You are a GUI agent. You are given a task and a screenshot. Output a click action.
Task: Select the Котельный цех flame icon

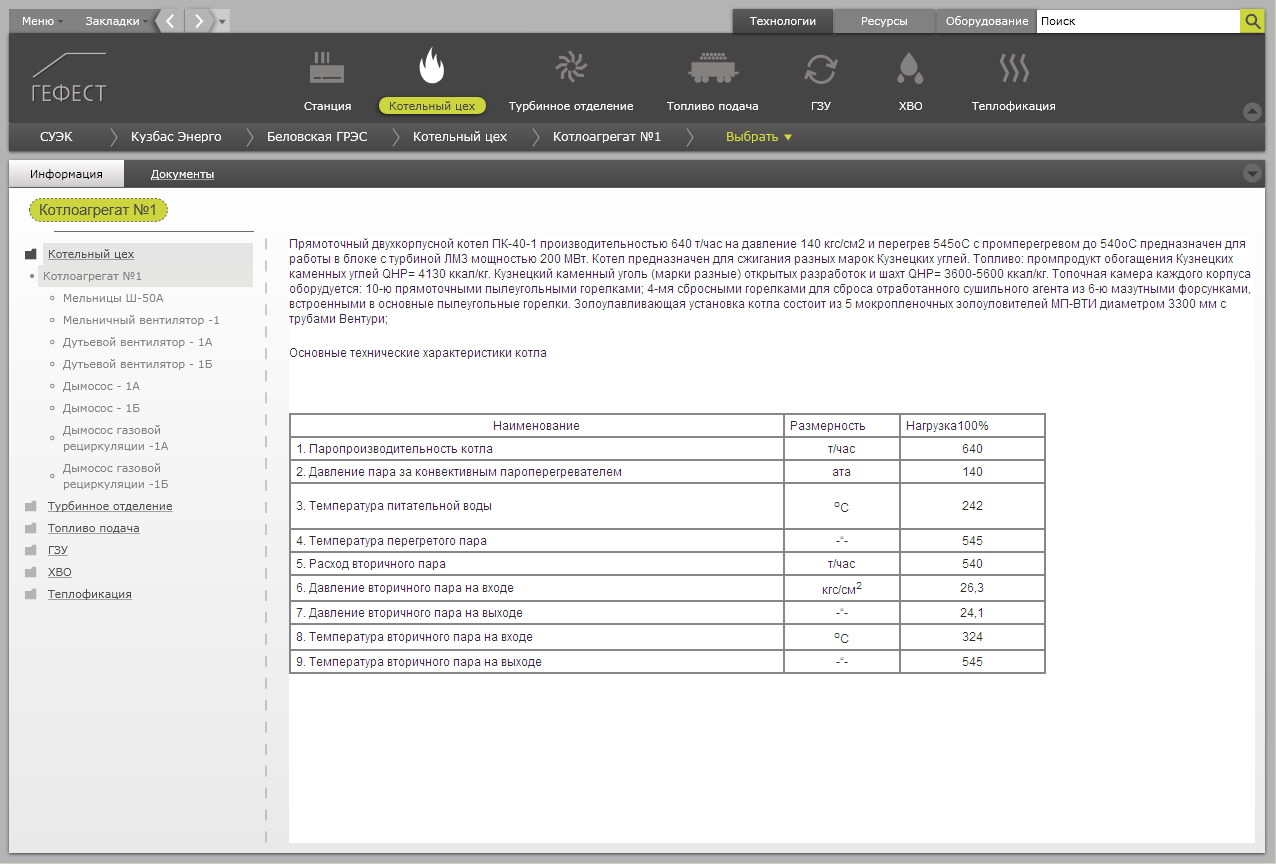click(431, 66)
